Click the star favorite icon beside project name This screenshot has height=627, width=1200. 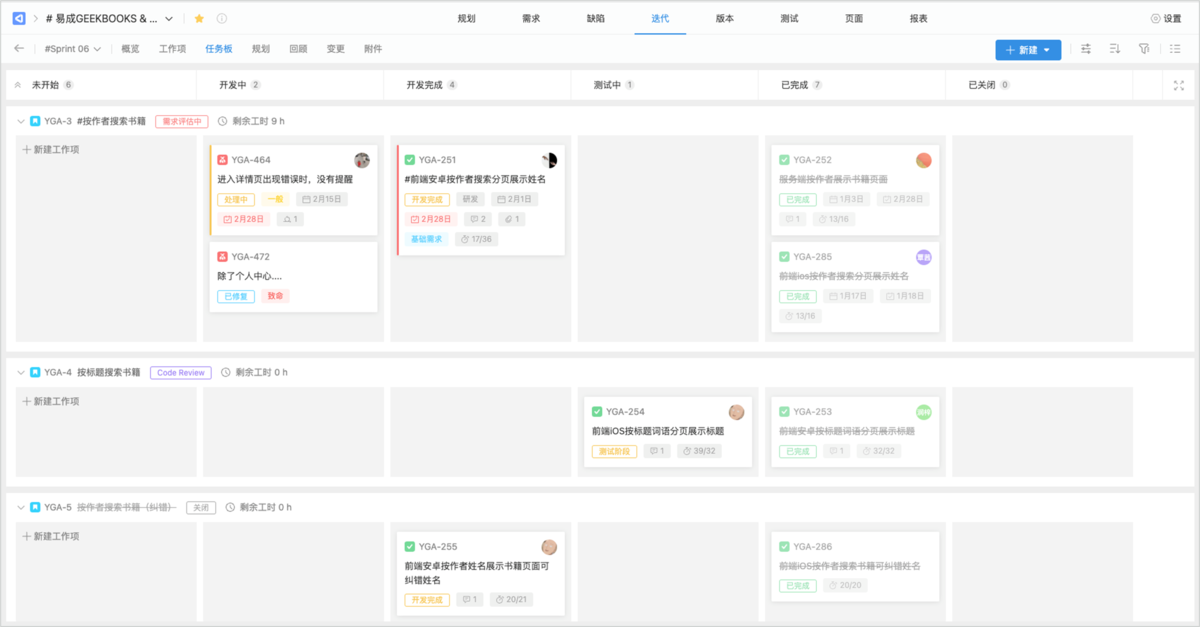tap(199, 18)
